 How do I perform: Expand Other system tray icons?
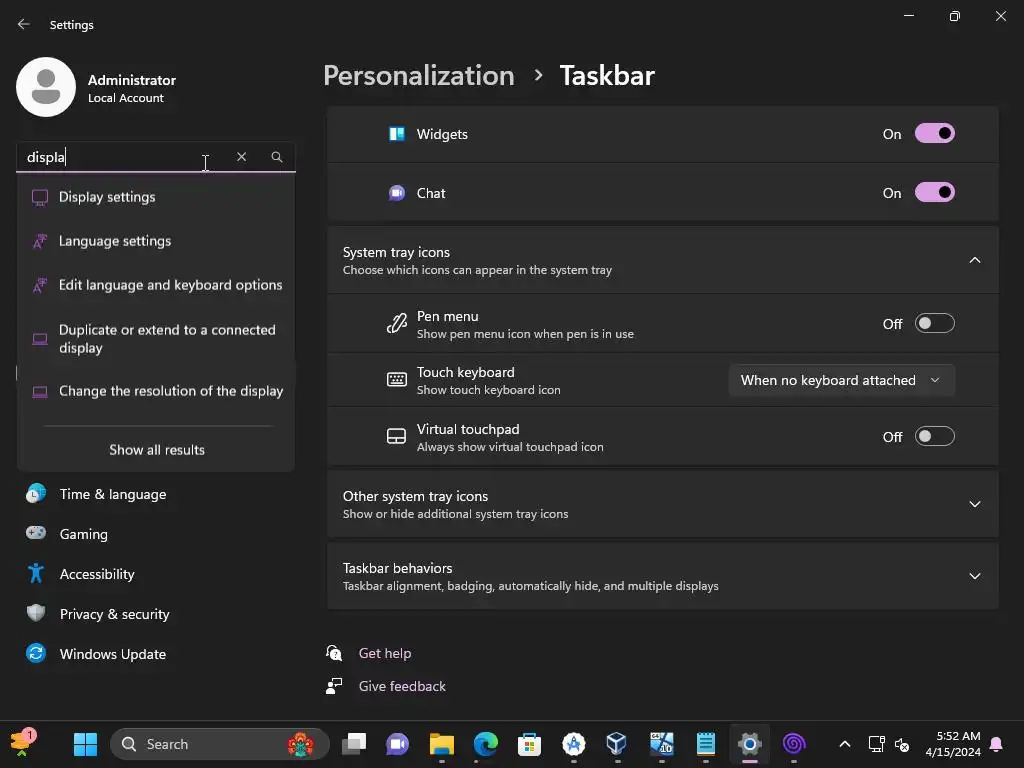click(974, 504)
